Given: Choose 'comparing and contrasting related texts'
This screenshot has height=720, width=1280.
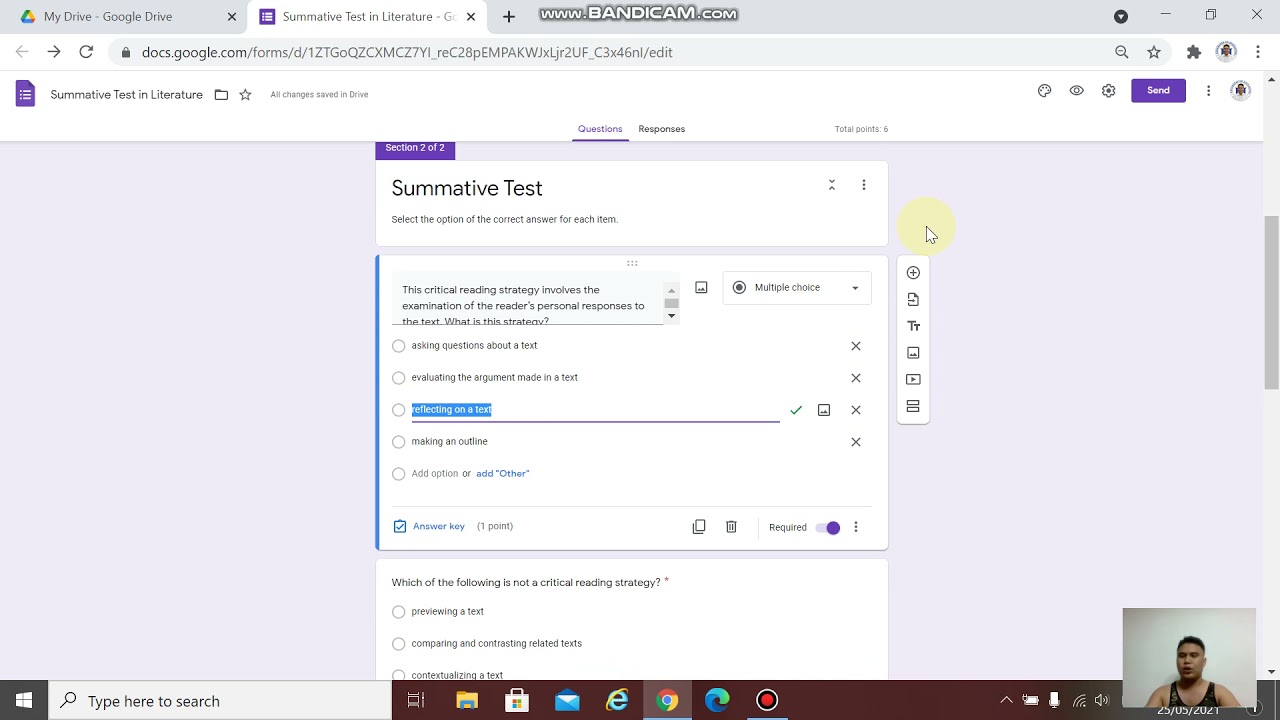Looking at the screenshot, I should point(399,644).
